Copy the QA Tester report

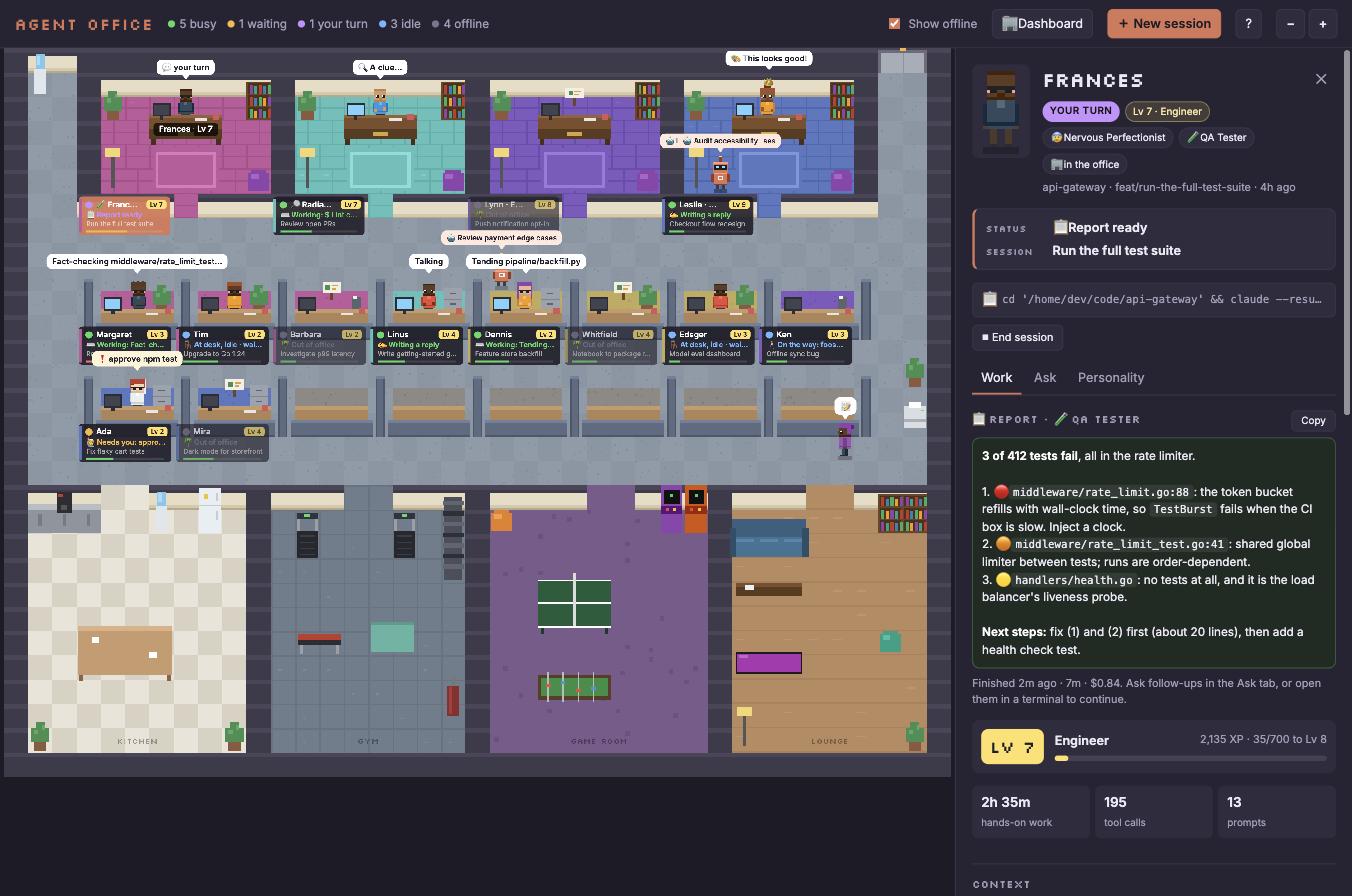1313,421
